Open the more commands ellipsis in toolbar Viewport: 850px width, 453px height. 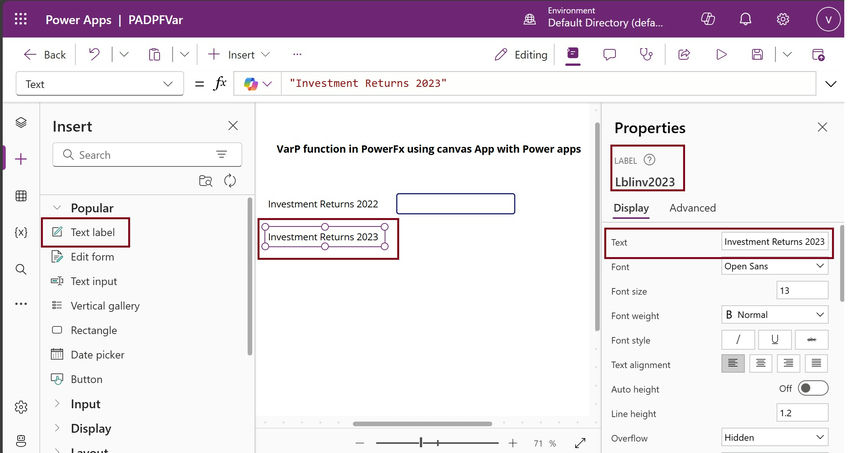[x=297, y=54]
